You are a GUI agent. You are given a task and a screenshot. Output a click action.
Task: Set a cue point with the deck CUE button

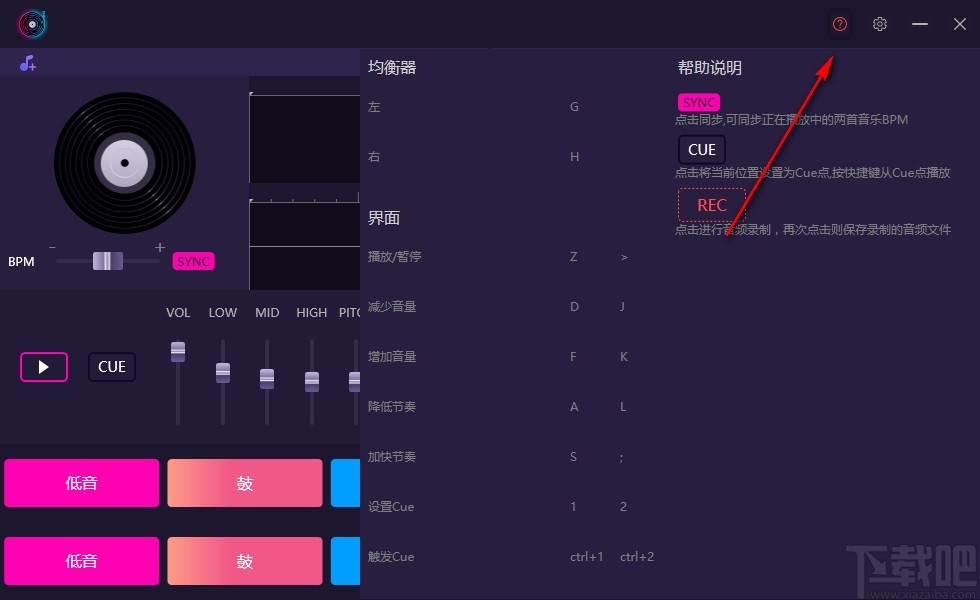pyautogui.click(x=111, y=366)
